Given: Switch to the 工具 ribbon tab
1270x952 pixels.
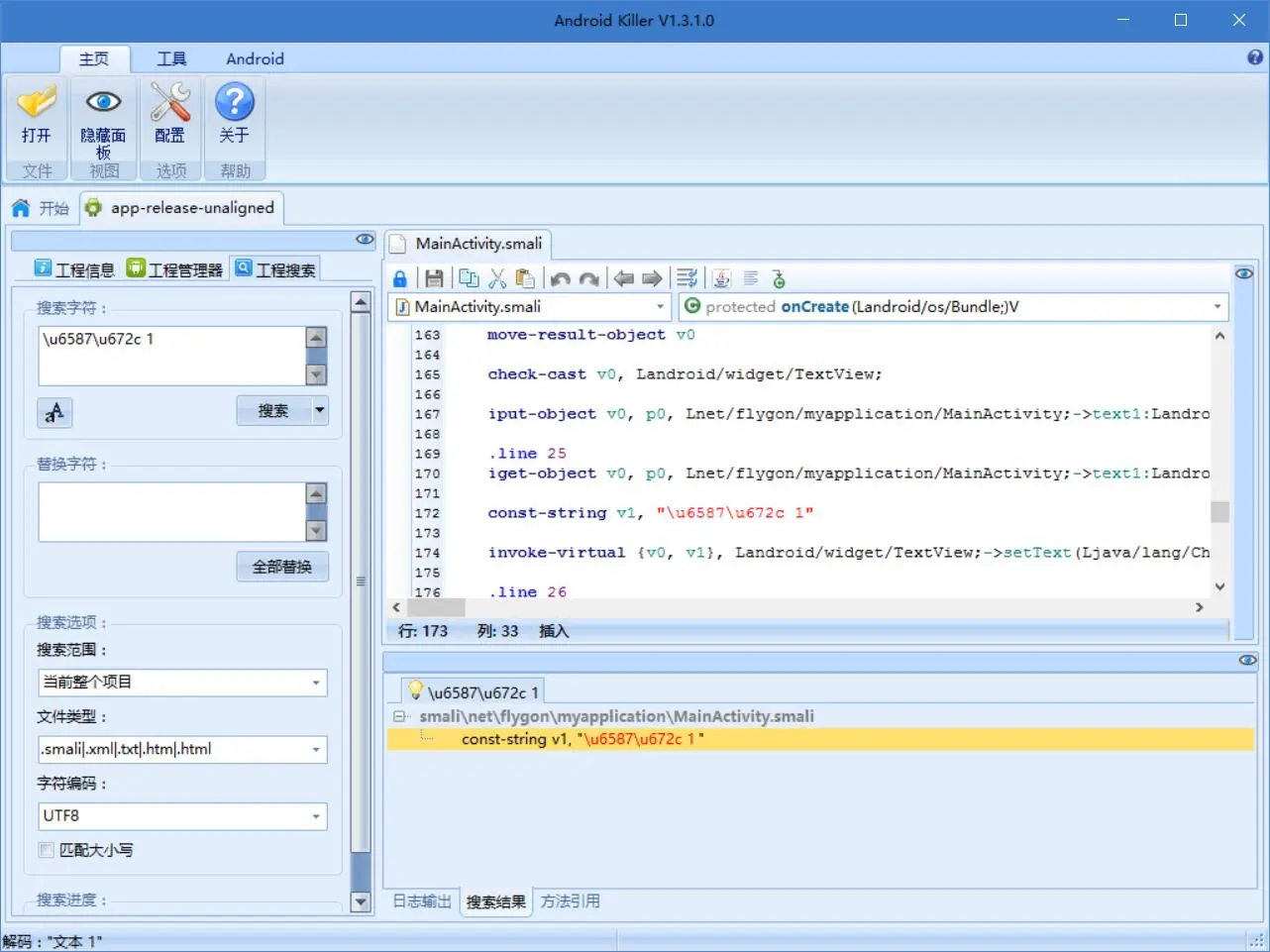Looking at the screenshot, I should [171, 58].
